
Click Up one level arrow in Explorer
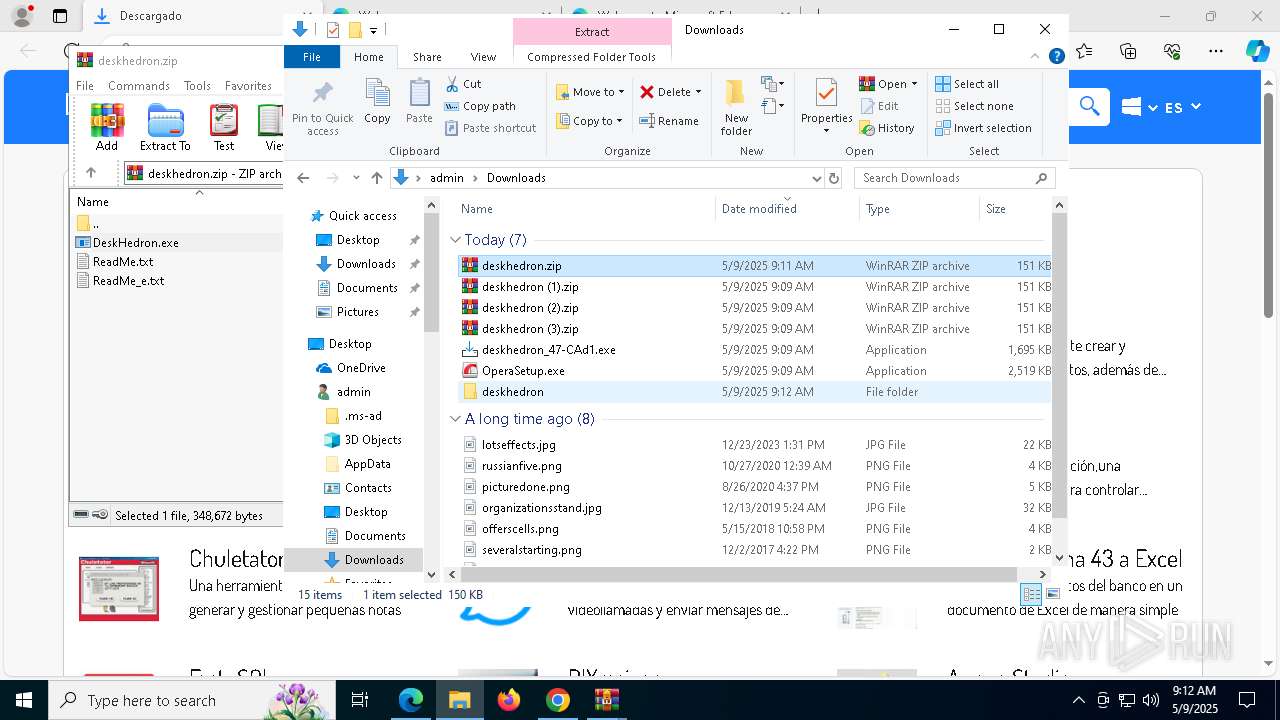[x=376, y=178]
